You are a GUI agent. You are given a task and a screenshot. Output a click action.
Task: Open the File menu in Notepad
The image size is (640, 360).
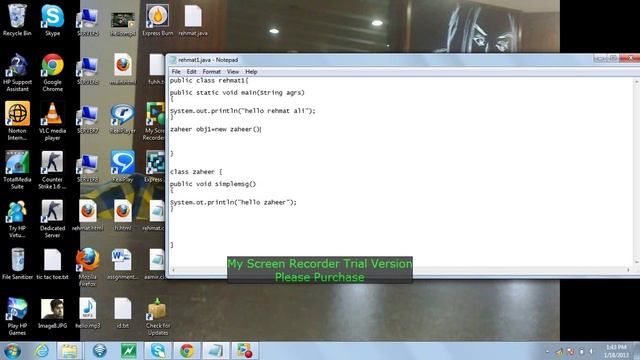(x=176, y=71)
